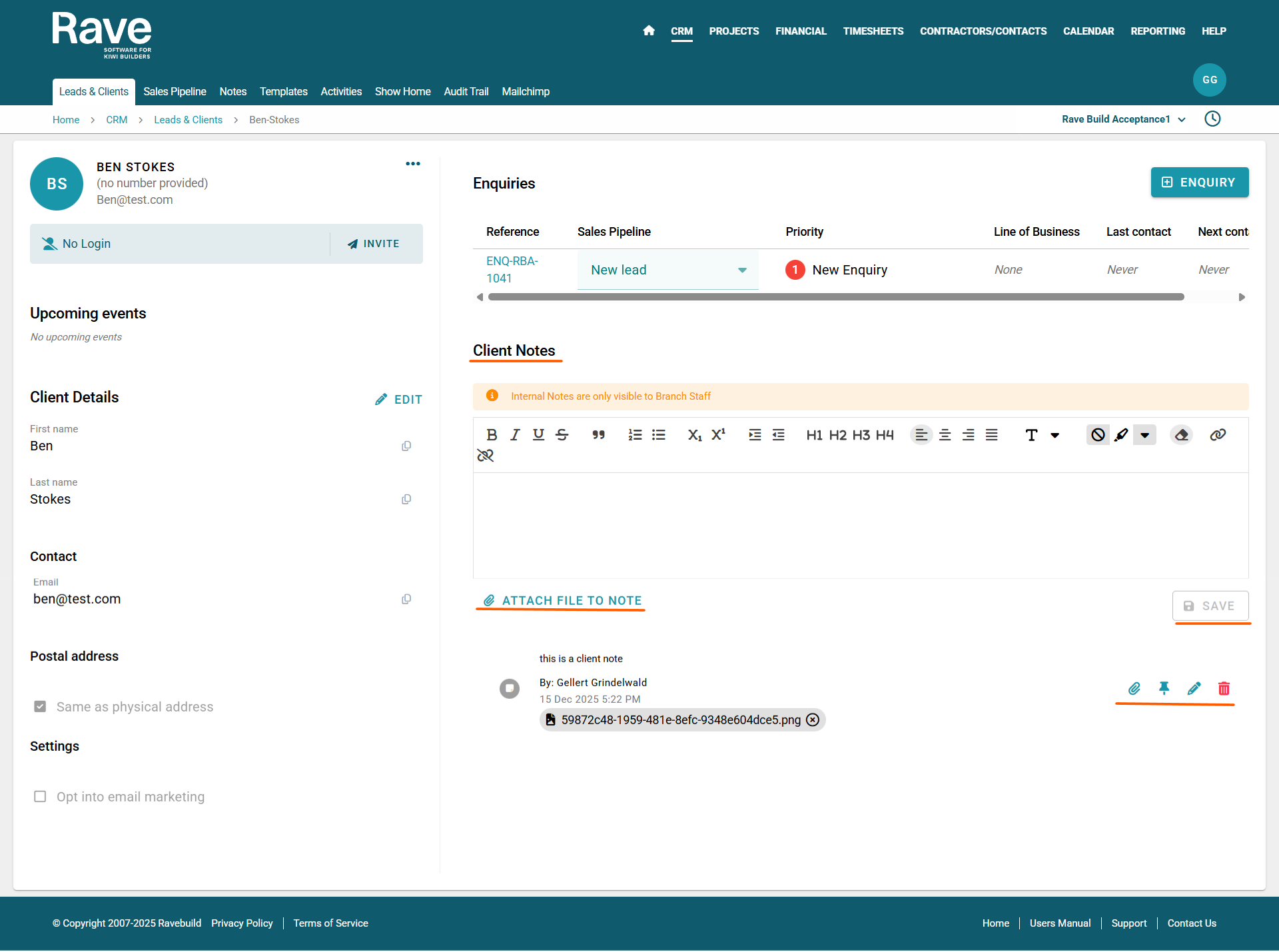Insert link using the chain icon
Screen dimensions: 1279x952
(x=1218, y=435)
